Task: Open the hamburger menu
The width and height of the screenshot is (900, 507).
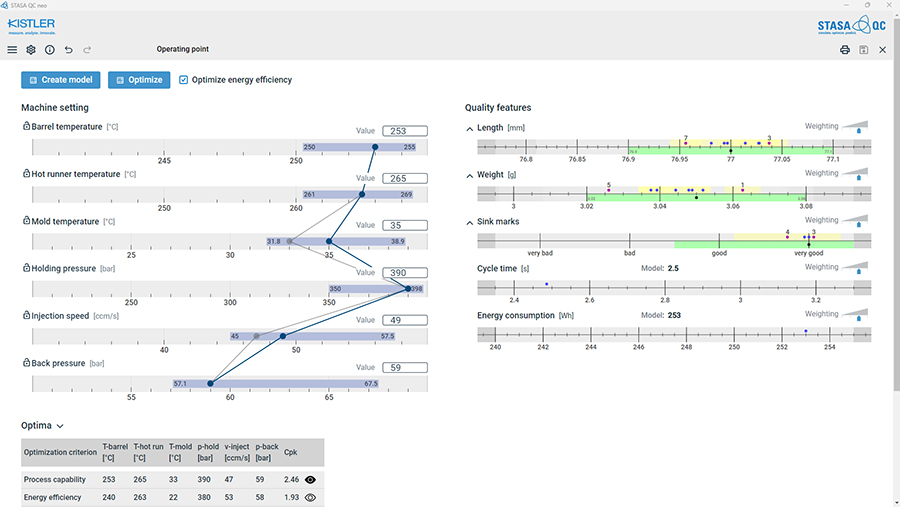Action: 12,49
